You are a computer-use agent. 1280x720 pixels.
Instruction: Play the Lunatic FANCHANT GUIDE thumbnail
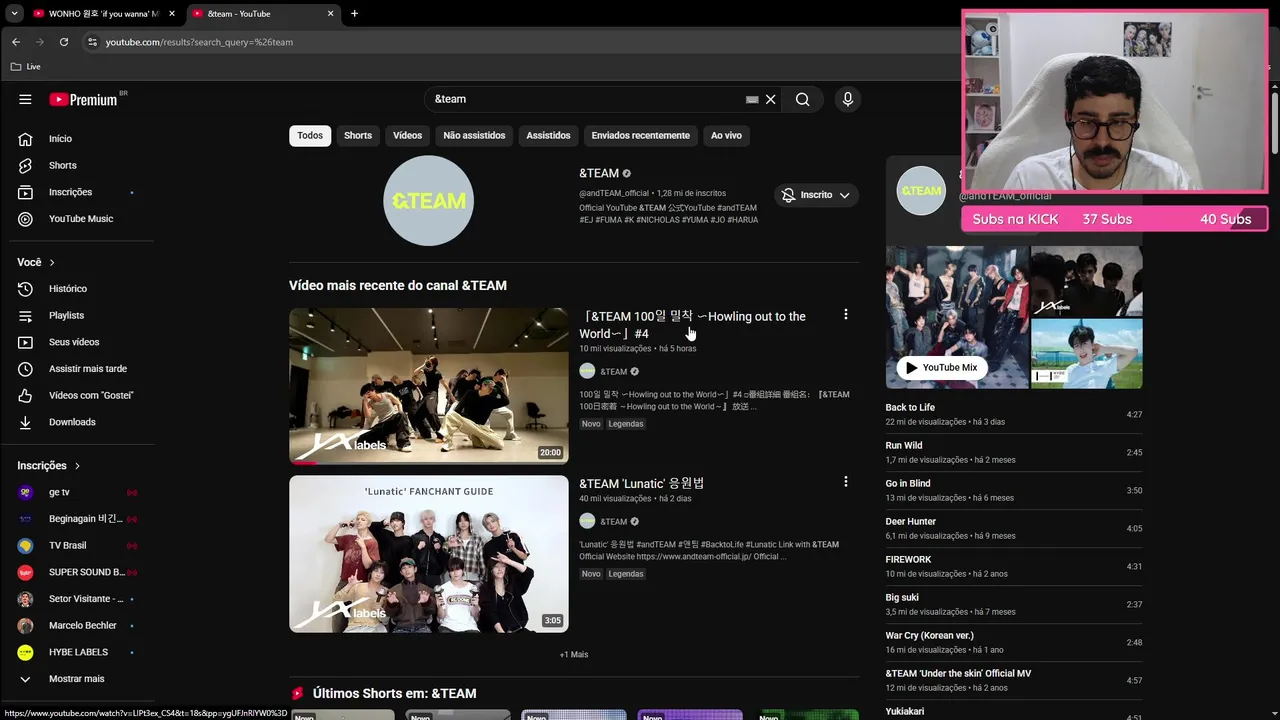429,554
